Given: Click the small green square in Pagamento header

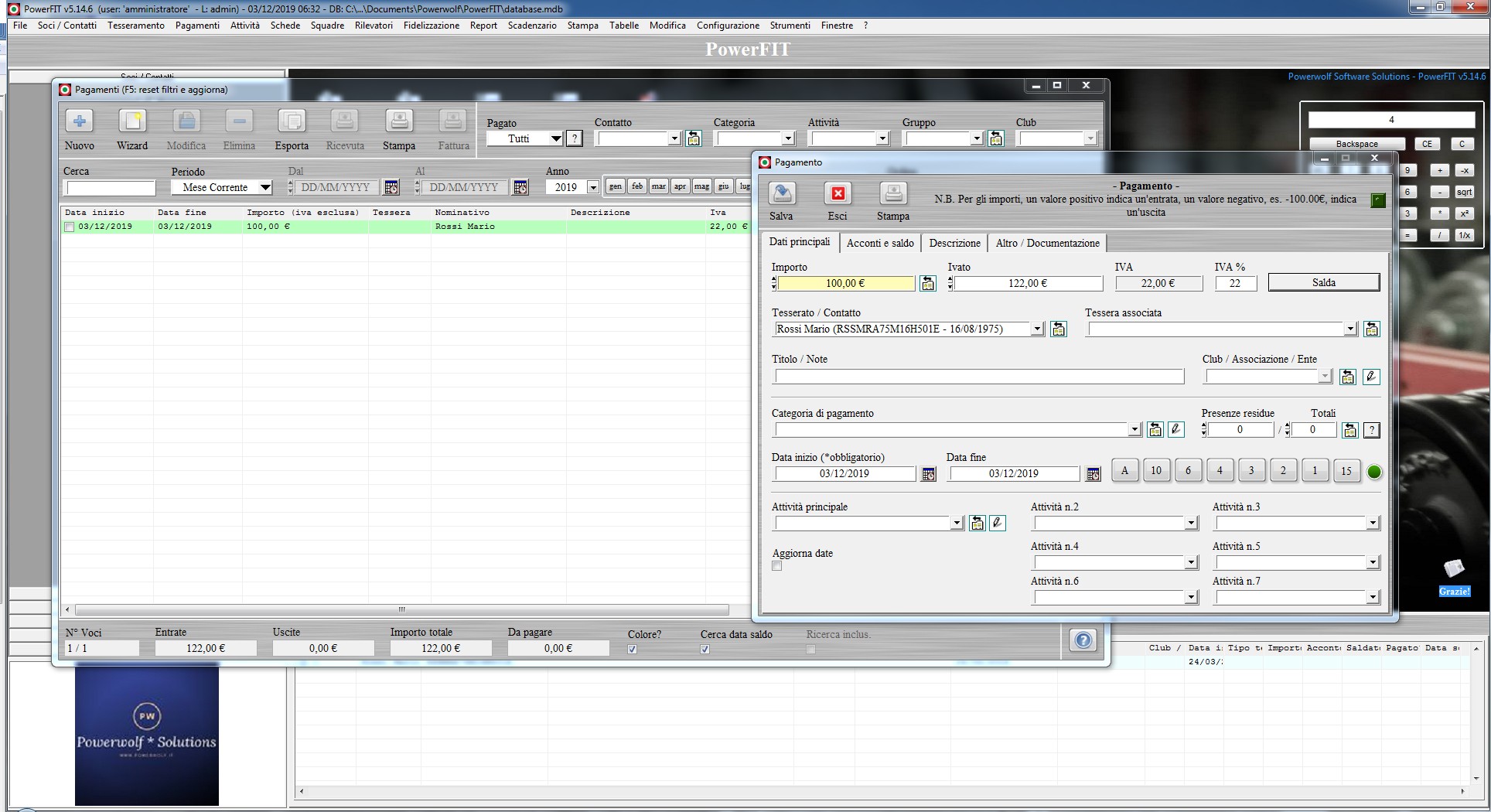Looking at the screenshot, I should [1377, 200].
